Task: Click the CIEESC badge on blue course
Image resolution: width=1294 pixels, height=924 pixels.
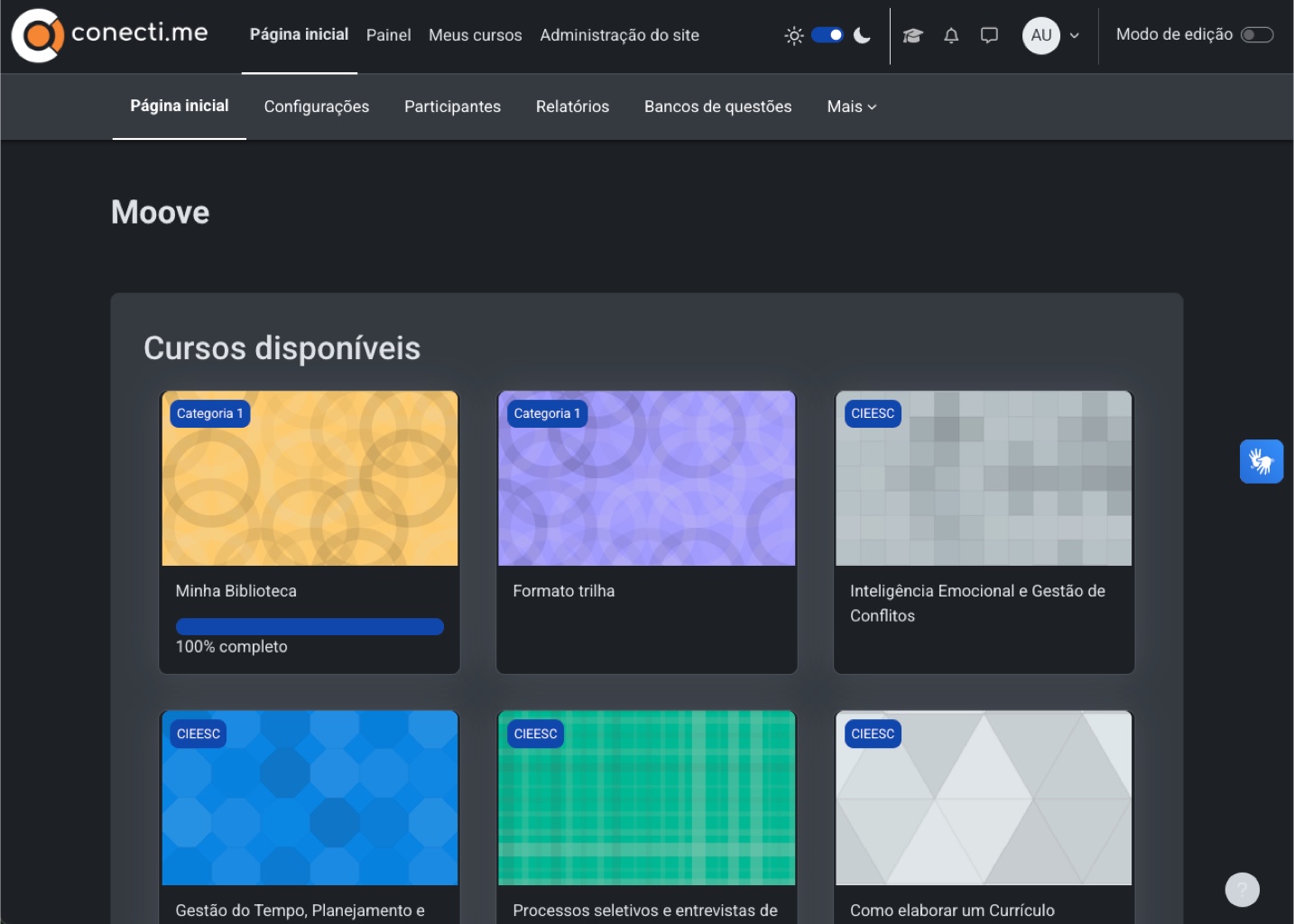Action: (x=199, y=734)
